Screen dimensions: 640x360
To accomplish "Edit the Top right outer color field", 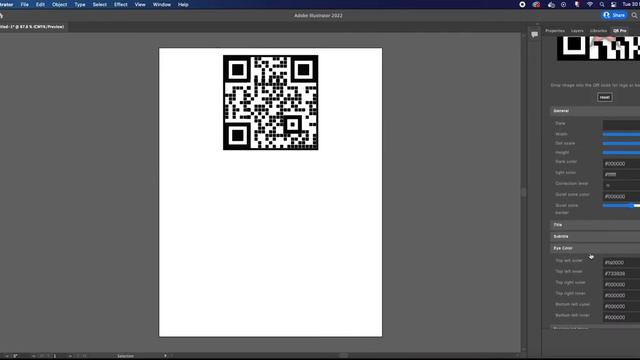I will tap(621, 284).
